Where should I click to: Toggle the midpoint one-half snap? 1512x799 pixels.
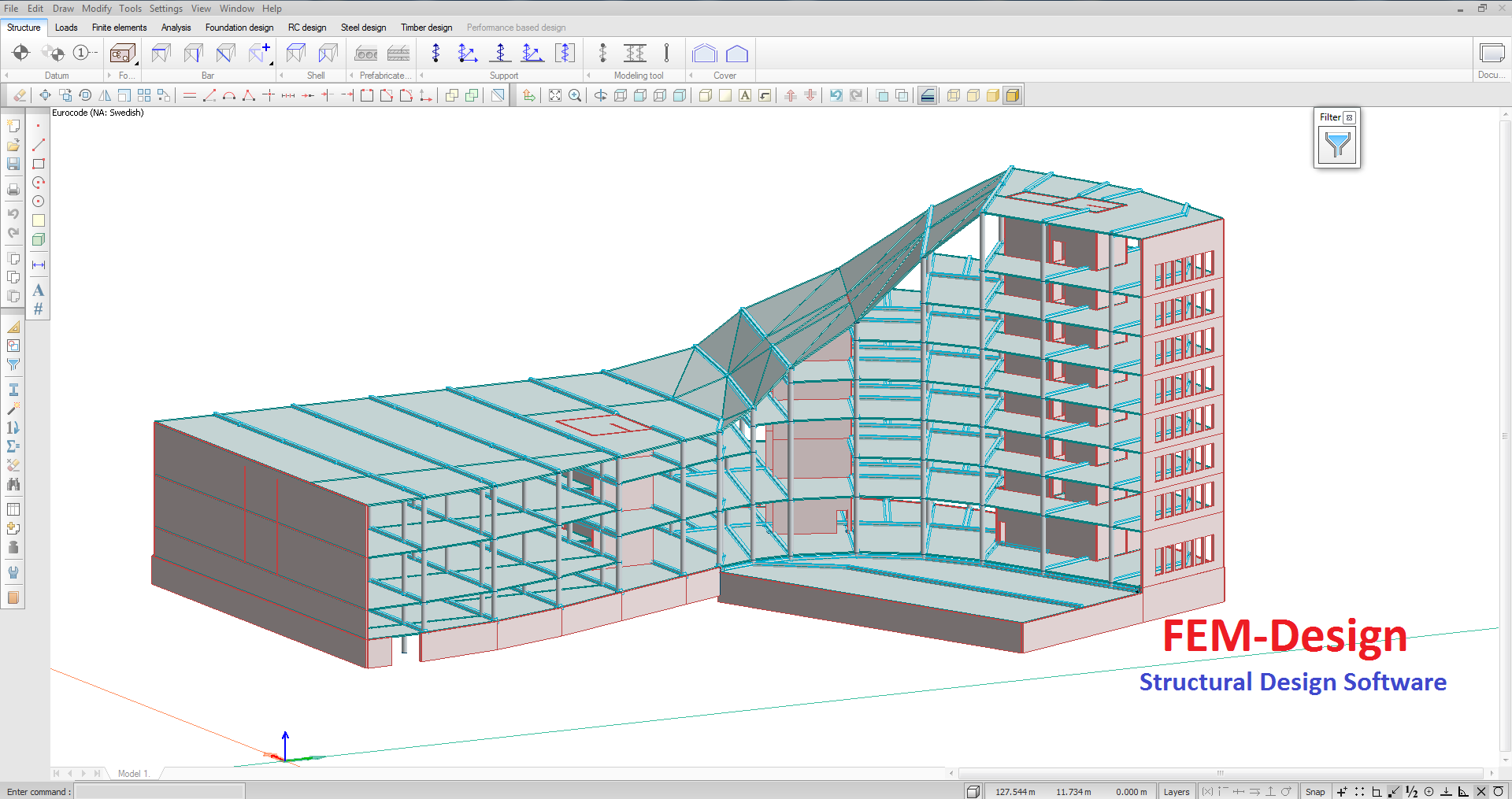coord(1411,792)
